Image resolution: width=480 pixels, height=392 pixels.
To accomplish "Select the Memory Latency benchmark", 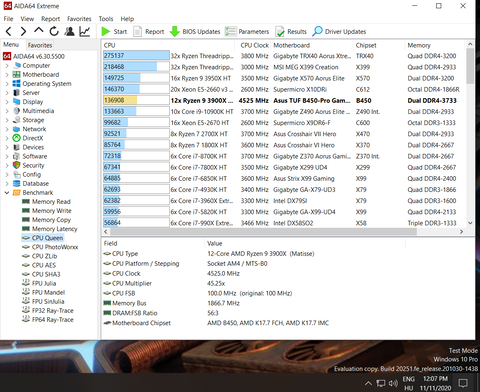I will pos(50,229).
